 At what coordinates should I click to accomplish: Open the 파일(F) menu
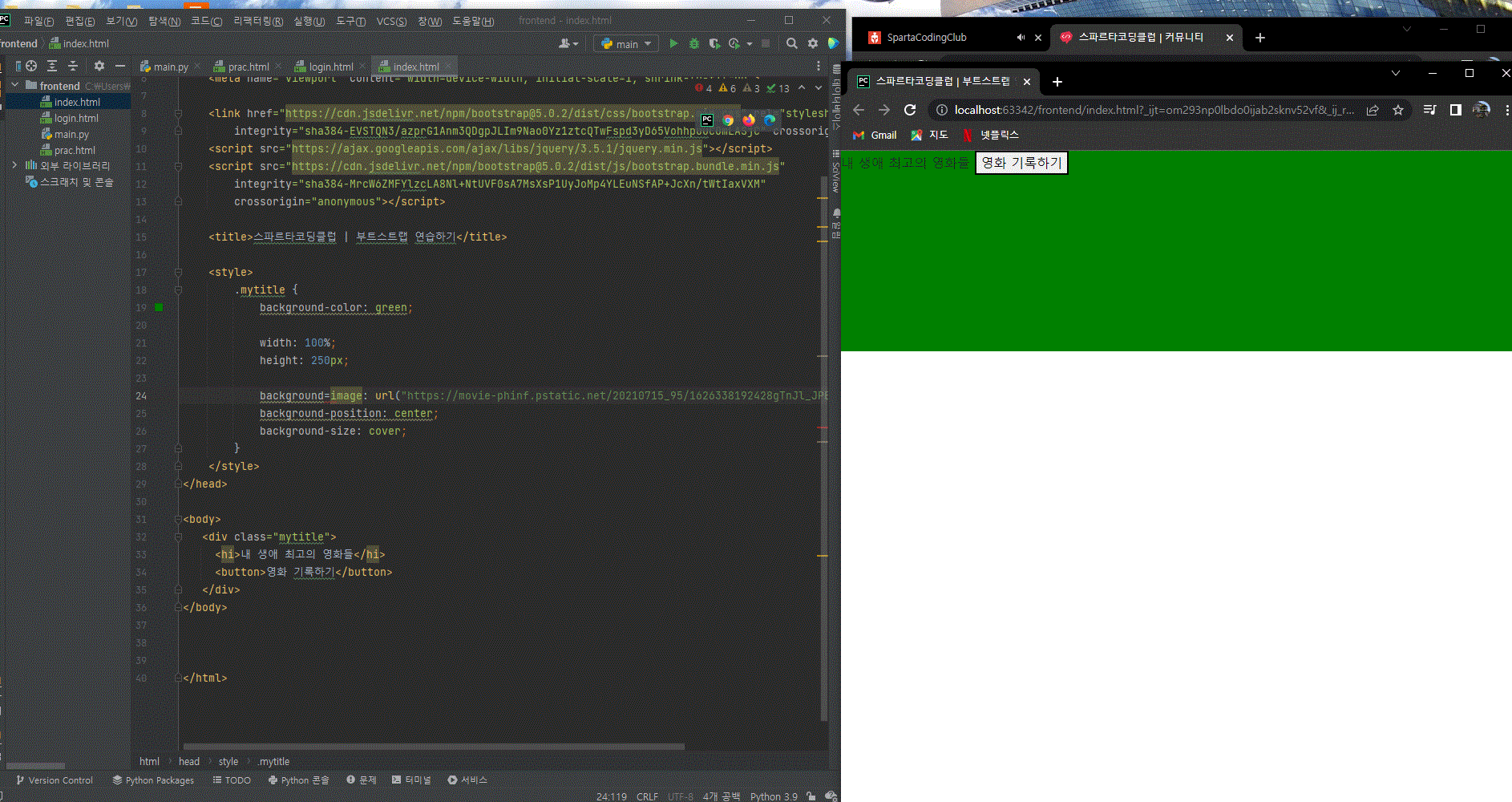[x=38, y=21]
